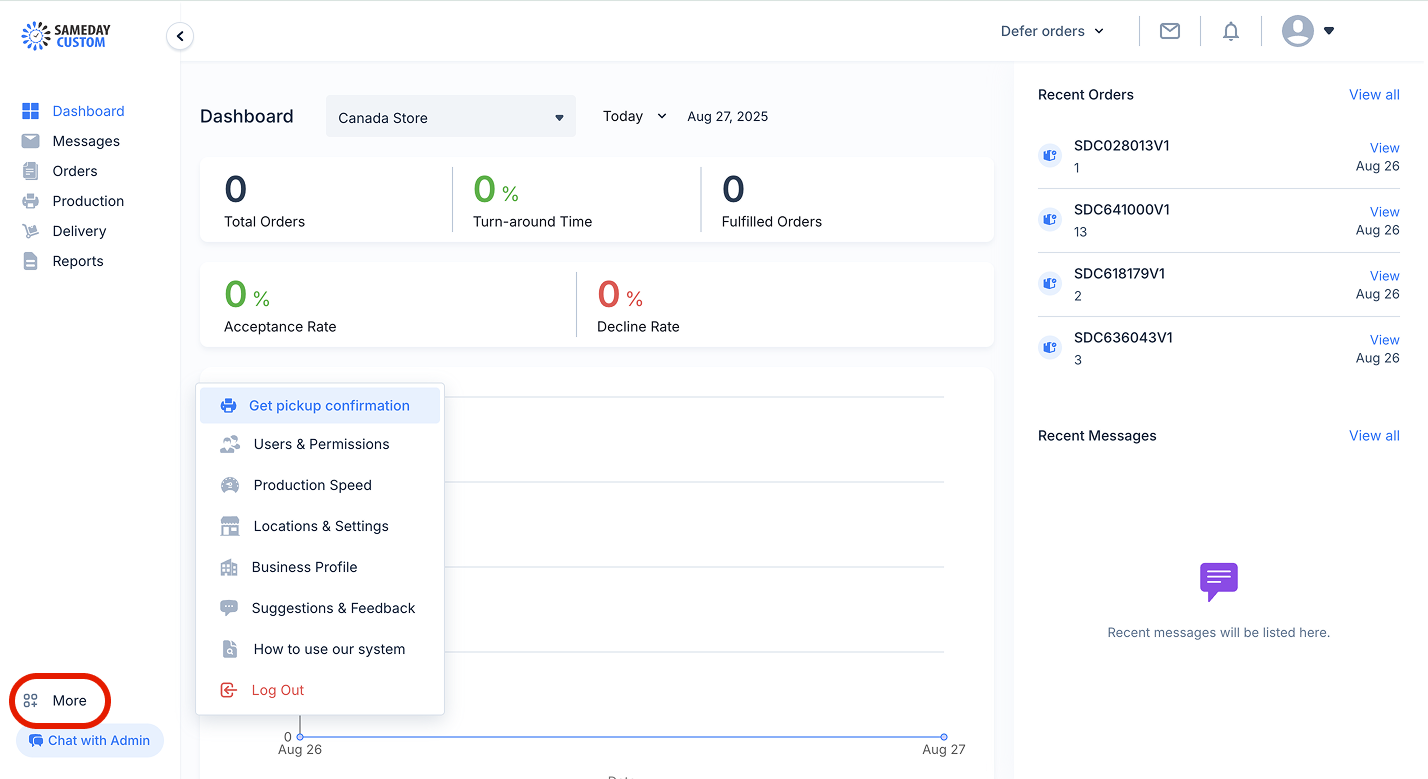Viewport: 1428px width, 779px height.
Task: Click the user avatar profile icon
Action: coord(1298,31)
